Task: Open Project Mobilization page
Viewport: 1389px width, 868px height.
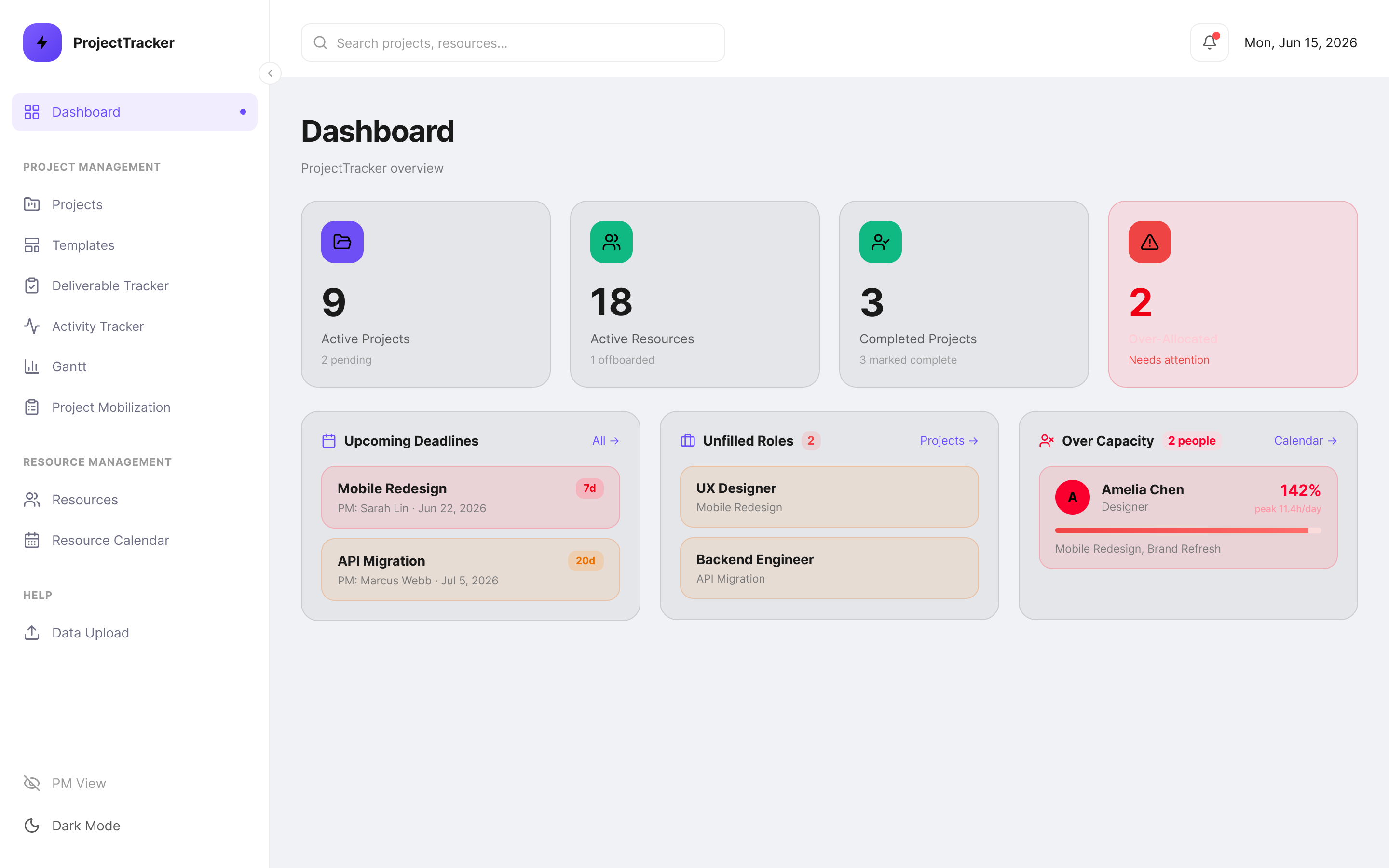Action: (134, 407)
